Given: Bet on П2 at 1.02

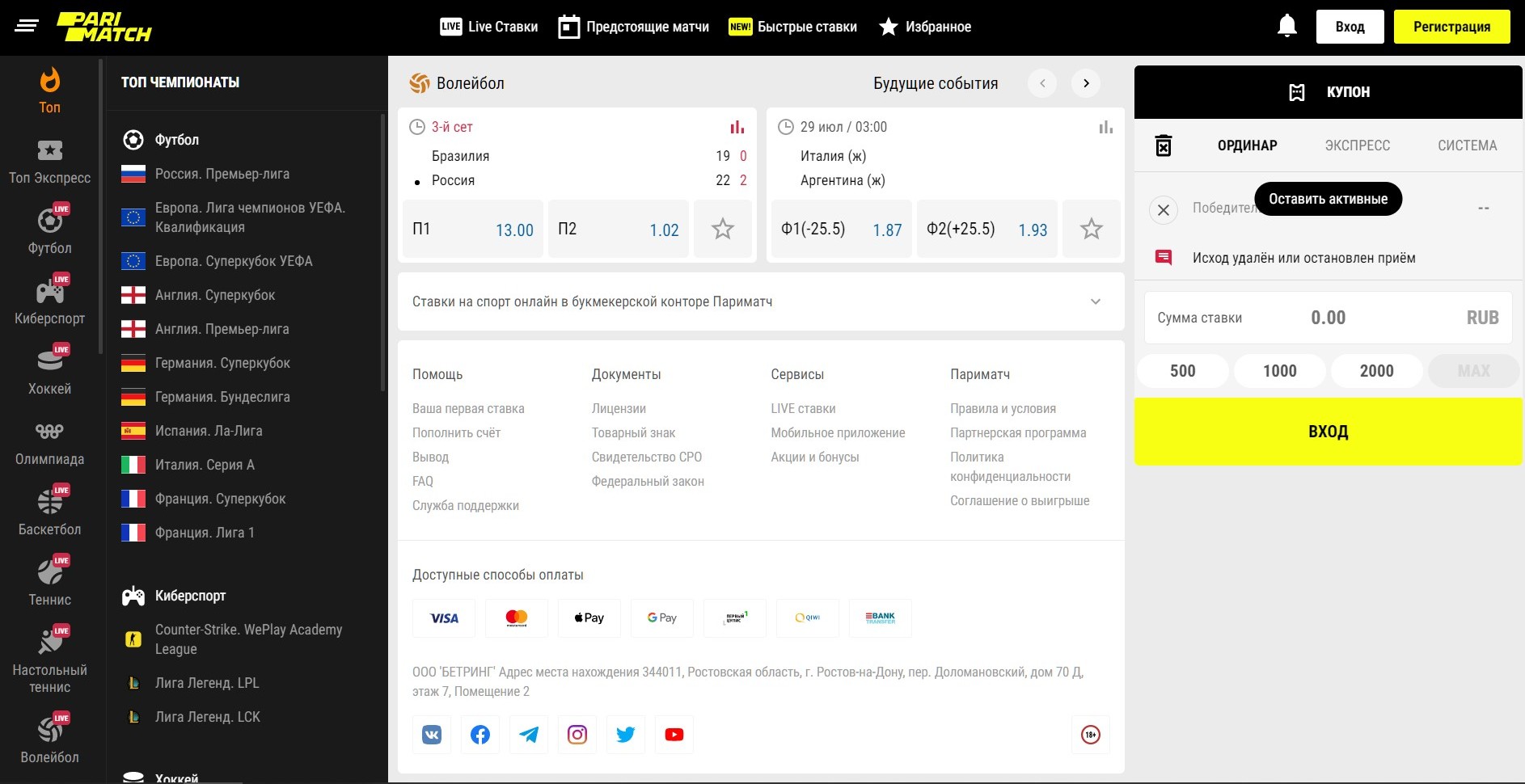Looking at the screenshot, I should 619,229.
